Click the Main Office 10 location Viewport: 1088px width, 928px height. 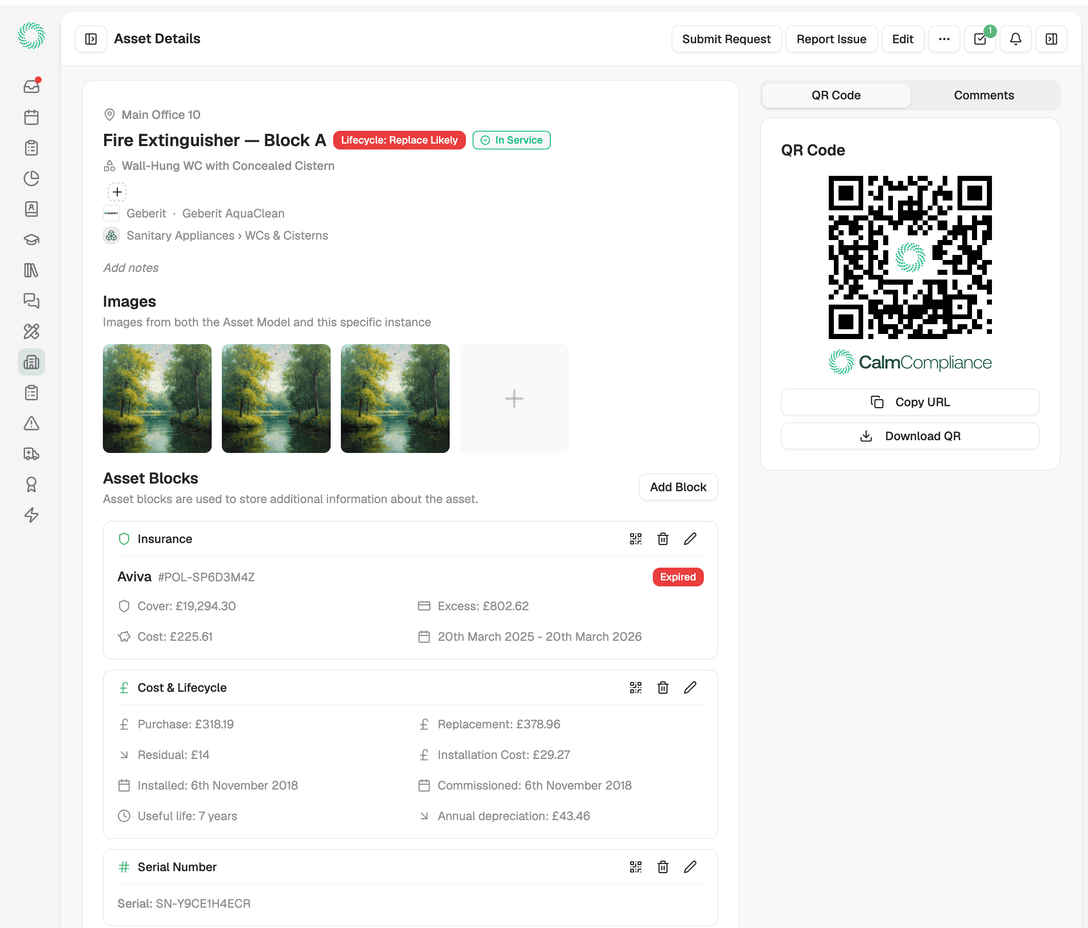click(x=161, y=115)
